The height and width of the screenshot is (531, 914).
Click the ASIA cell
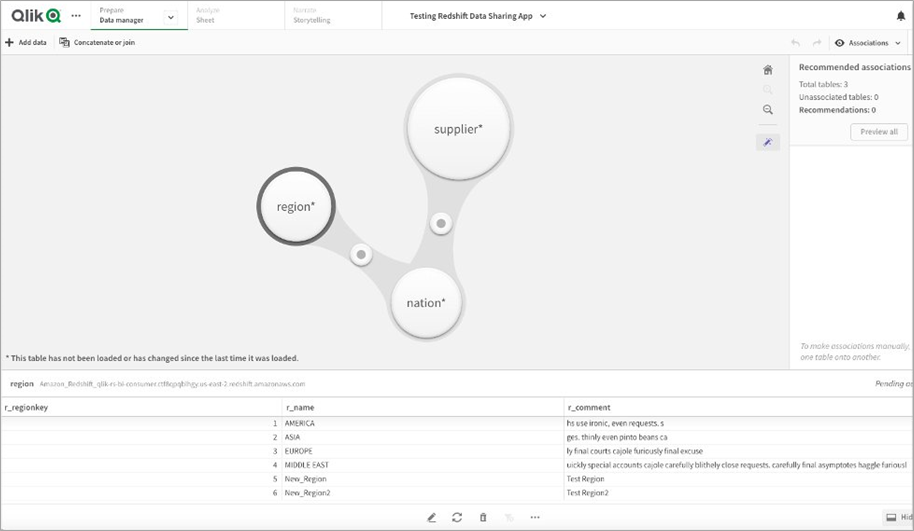pyautogui.click(x=423, y=437)
